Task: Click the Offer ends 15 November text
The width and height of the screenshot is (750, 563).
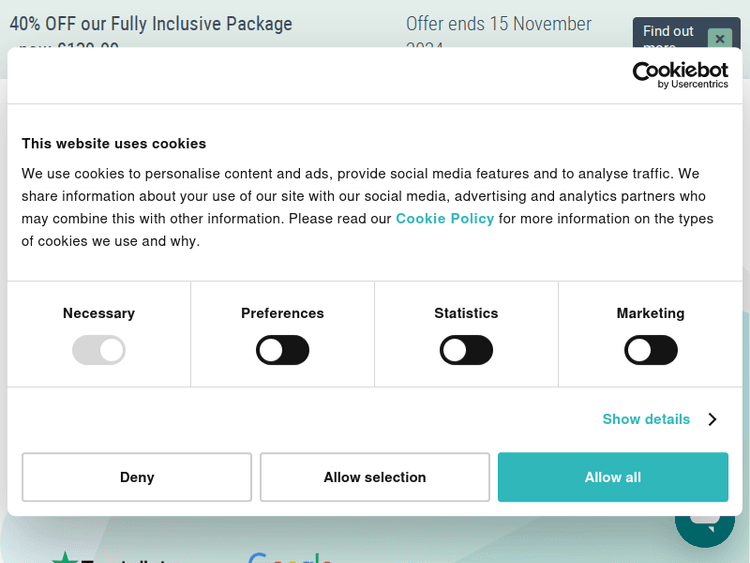Action: (x=498, y=23)
